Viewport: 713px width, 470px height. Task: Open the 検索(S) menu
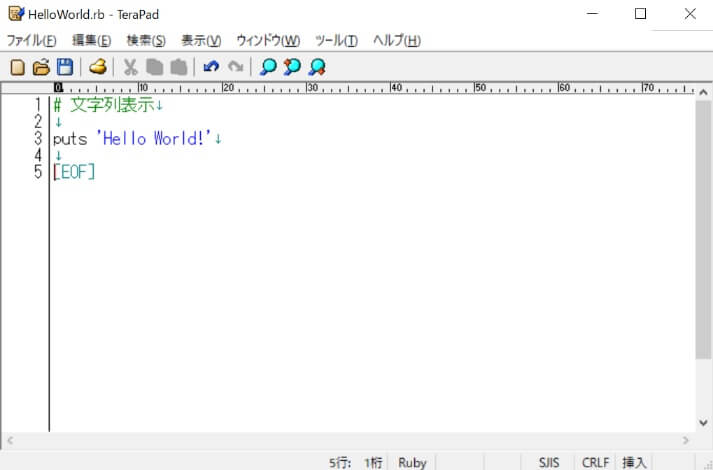pyautogui.click(x=146, y=41)
